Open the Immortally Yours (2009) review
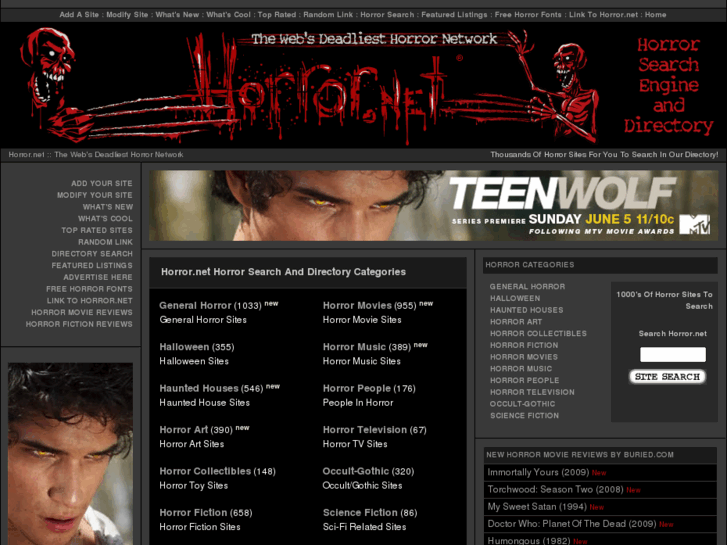The width and height of the screenshot is (727, 545). click(x=538, y=472)
